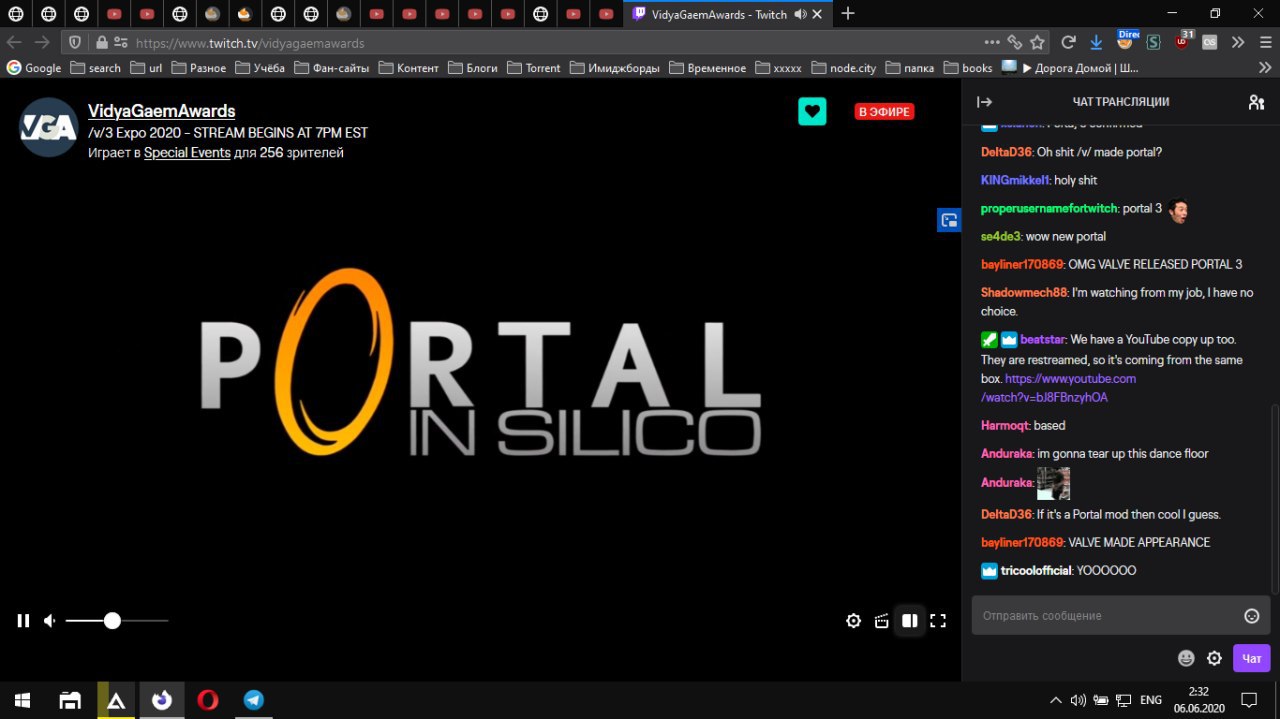Image resolution: width=1280 pixels, height=719 pixels.
Task: Open the chat users list icon
Action: tap(1256, 102)
